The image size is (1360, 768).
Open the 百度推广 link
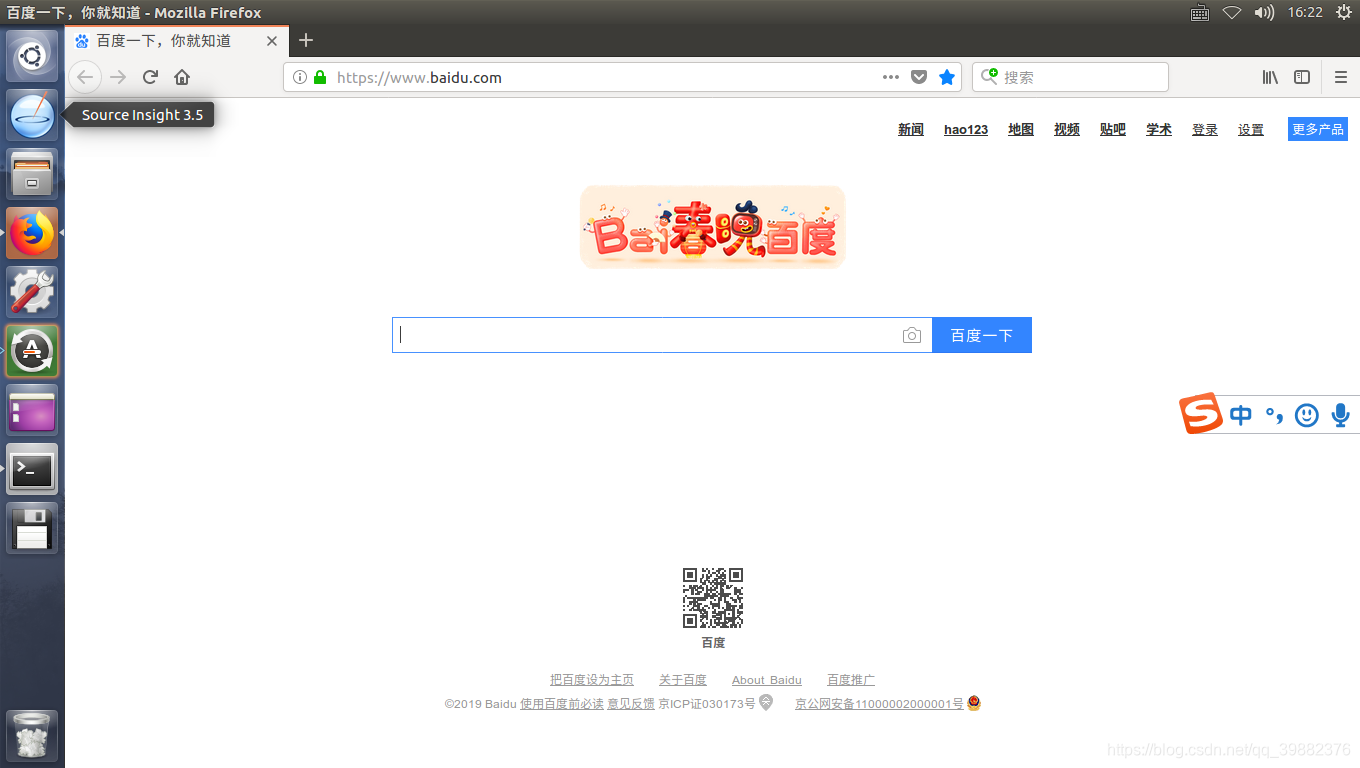851,680
